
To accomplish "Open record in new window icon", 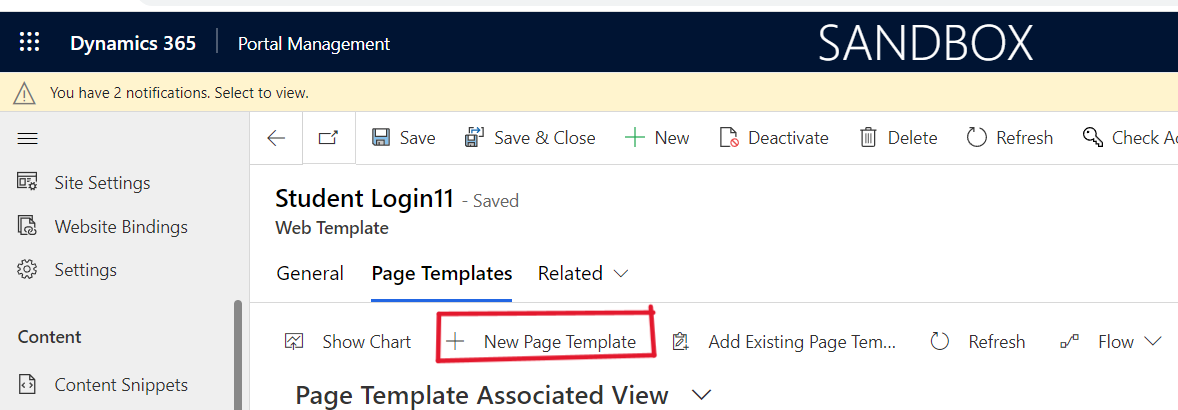I will pyautogui.click(x=328, y=138).
